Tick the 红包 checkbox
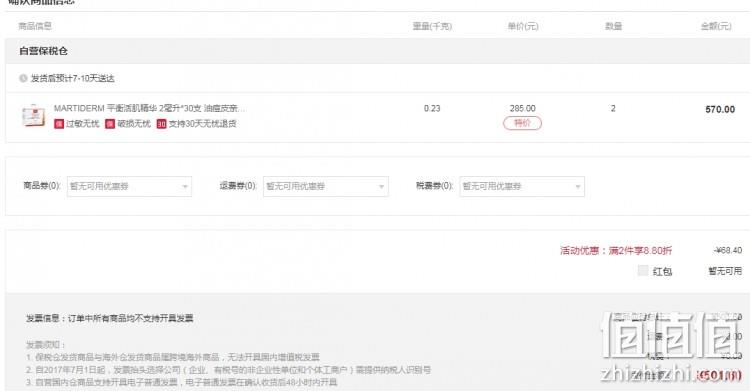This screenshot has width=750, height=391. 643,271
